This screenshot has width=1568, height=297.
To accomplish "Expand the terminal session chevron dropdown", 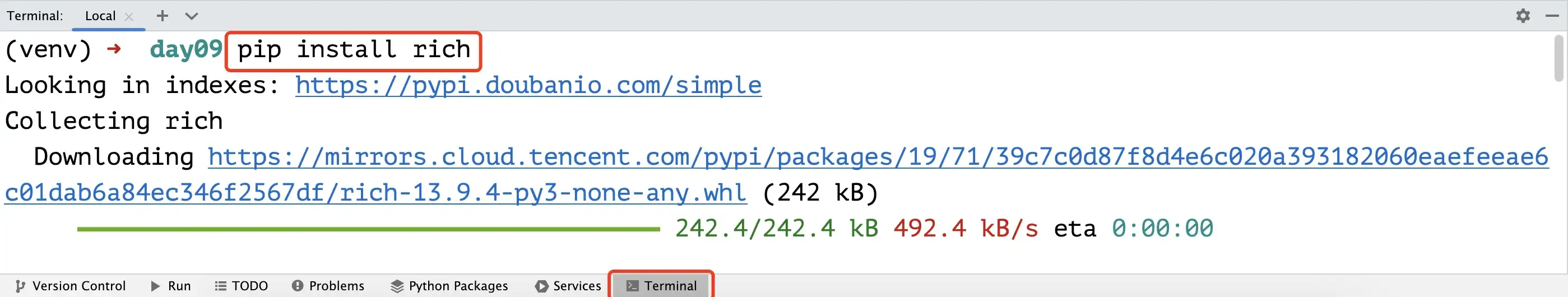I will 192,16.
